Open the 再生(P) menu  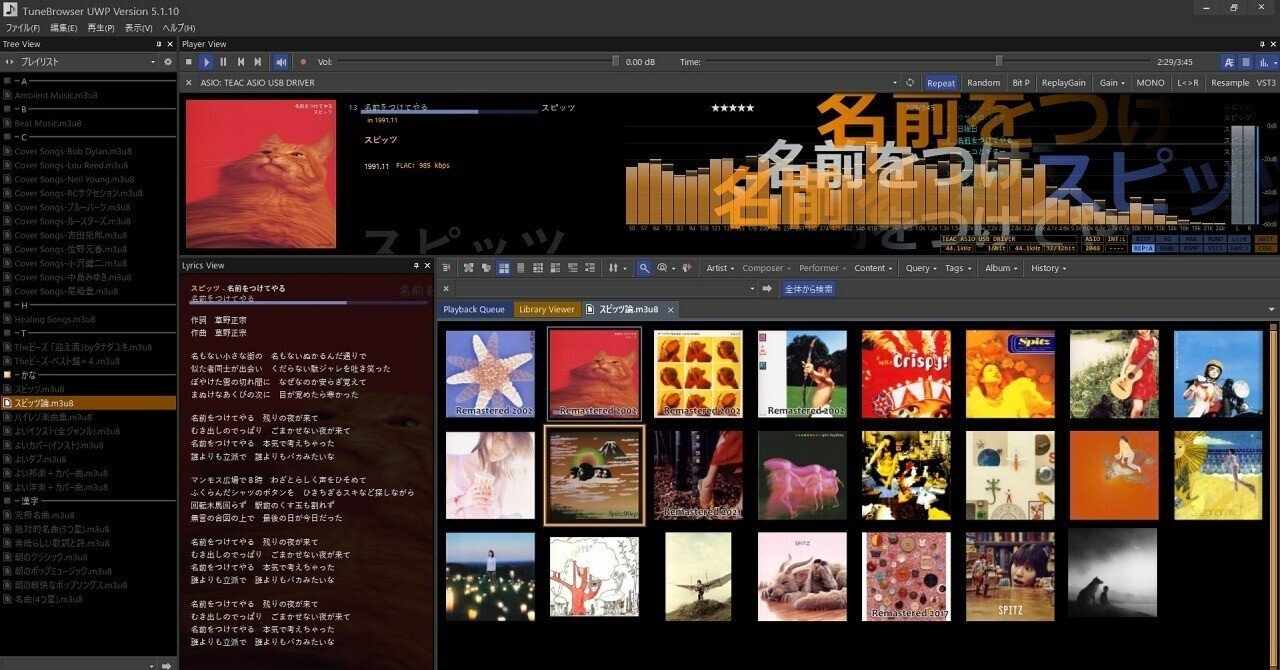tap(101, 28)
